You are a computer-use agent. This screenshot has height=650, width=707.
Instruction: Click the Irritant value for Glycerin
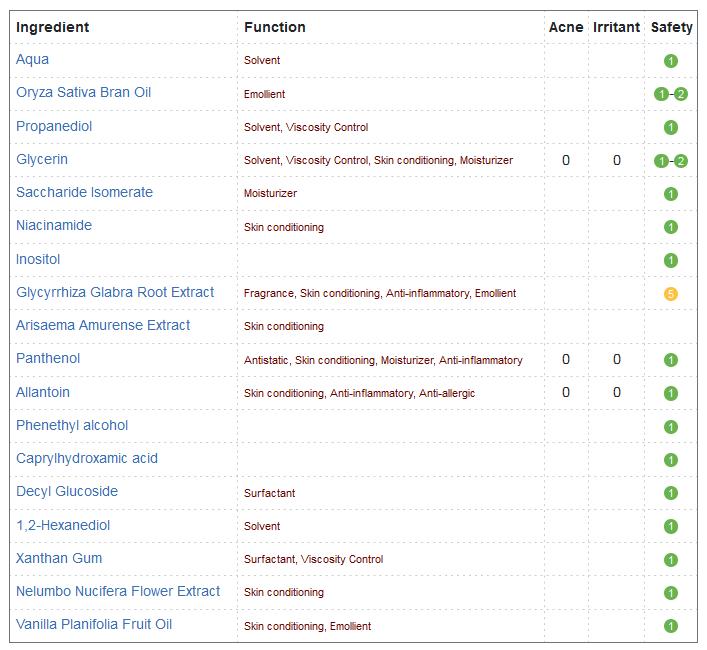pos(616,160)
